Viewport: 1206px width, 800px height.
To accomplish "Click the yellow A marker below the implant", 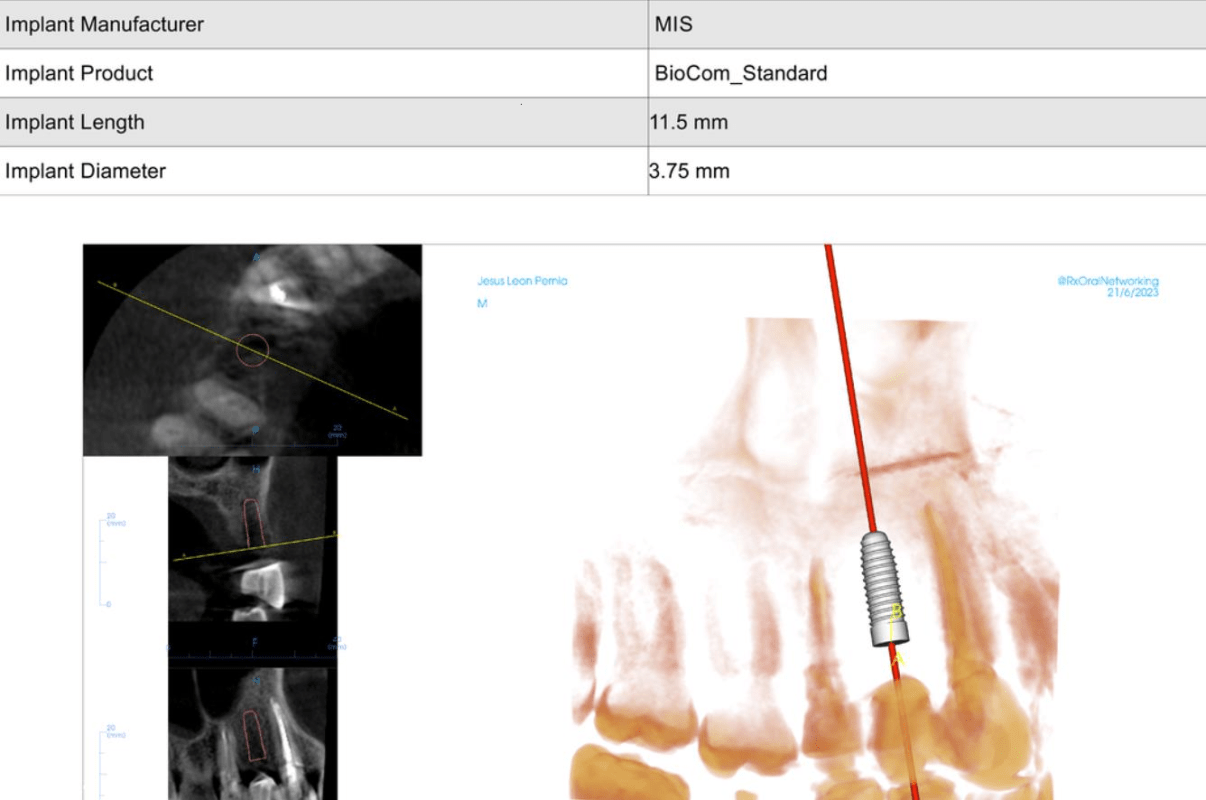I will pyautogui.click(x=897, y=659).
